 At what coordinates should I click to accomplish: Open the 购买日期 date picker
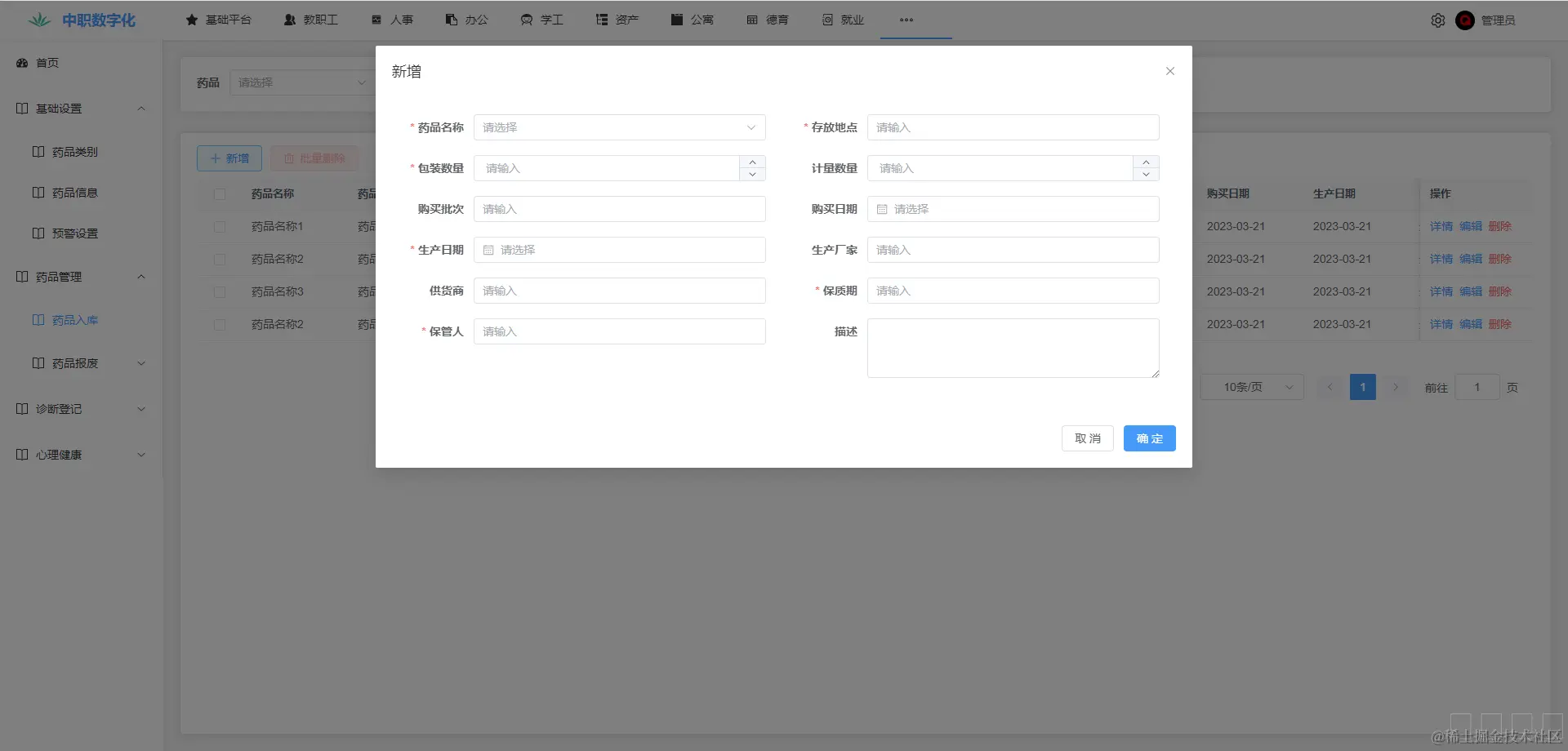coord(1013,209)
